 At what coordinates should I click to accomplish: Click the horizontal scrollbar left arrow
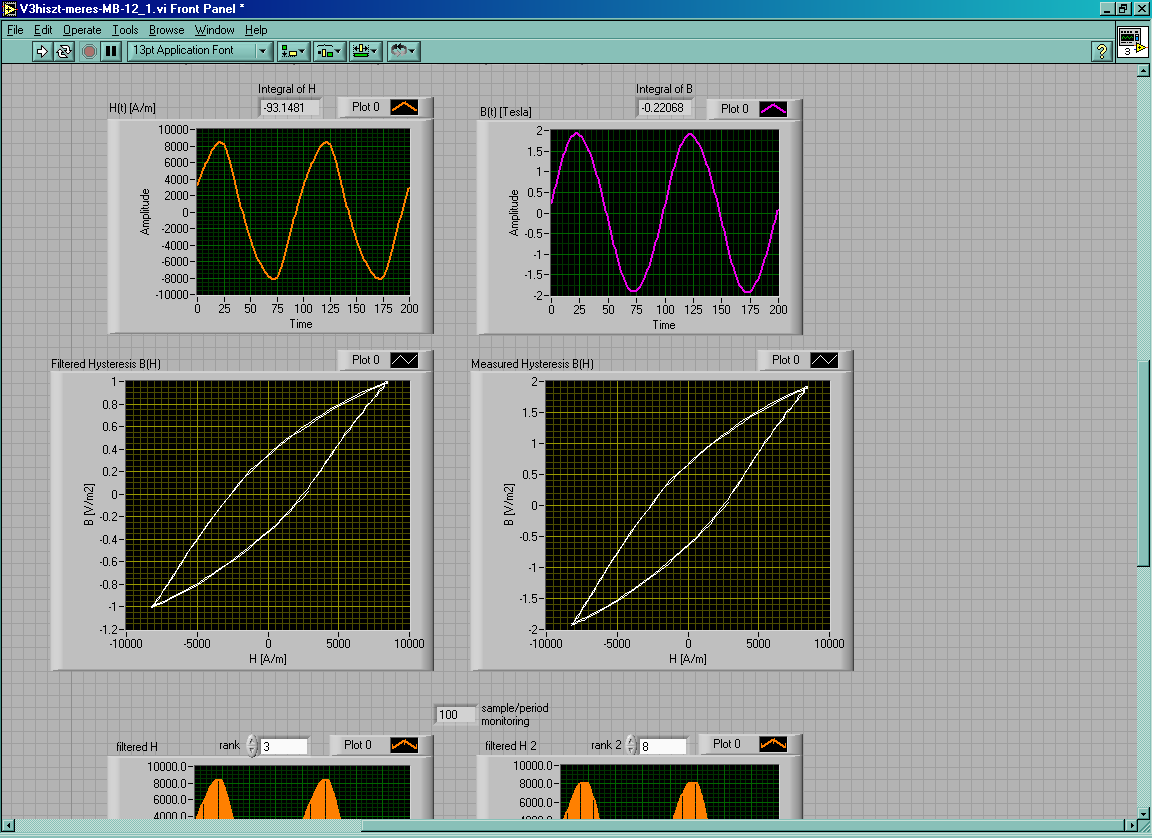click(8, 826)
